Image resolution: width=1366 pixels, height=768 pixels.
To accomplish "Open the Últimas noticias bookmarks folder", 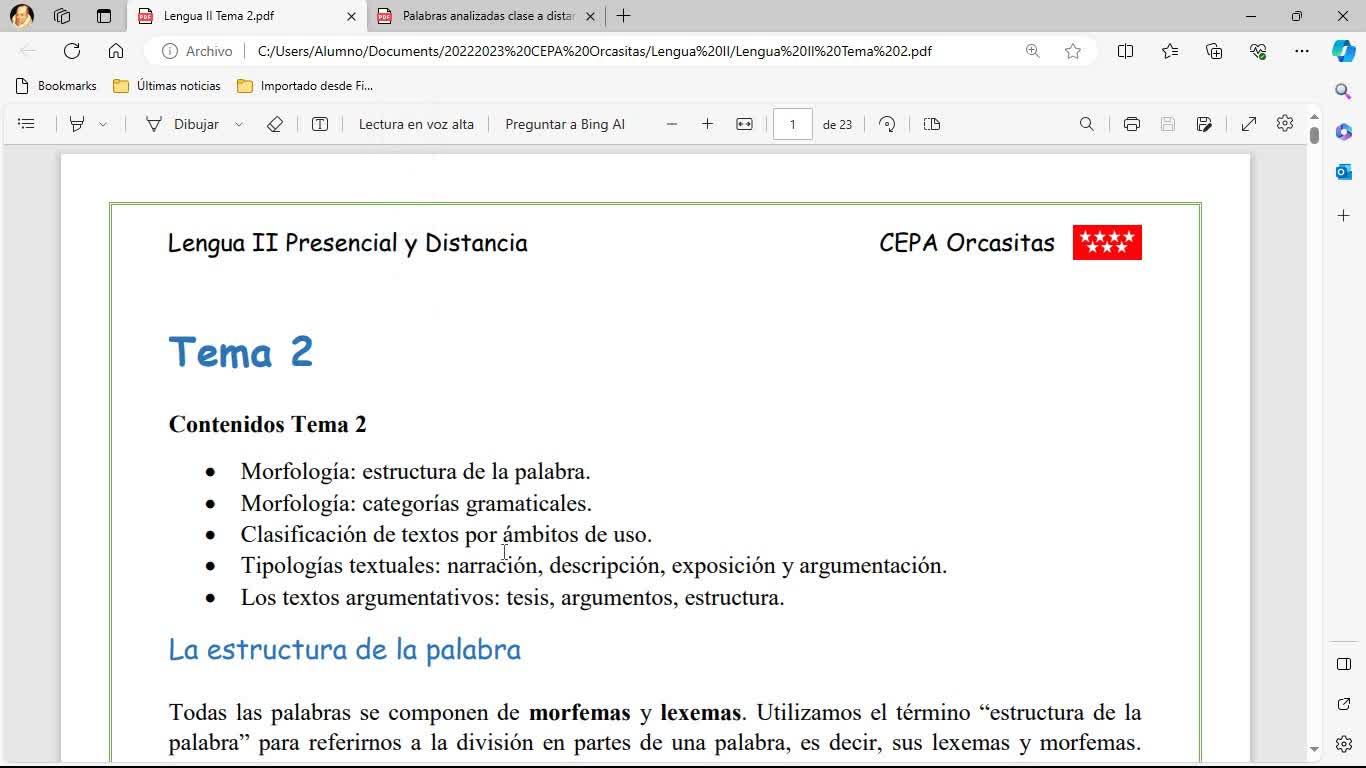I will tap(166, 86).
